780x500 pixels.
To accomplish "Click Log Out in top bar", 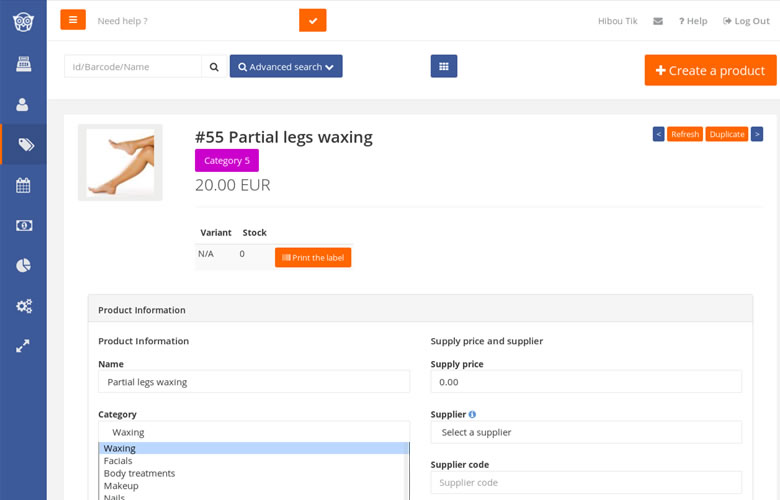I will point(746,21).
